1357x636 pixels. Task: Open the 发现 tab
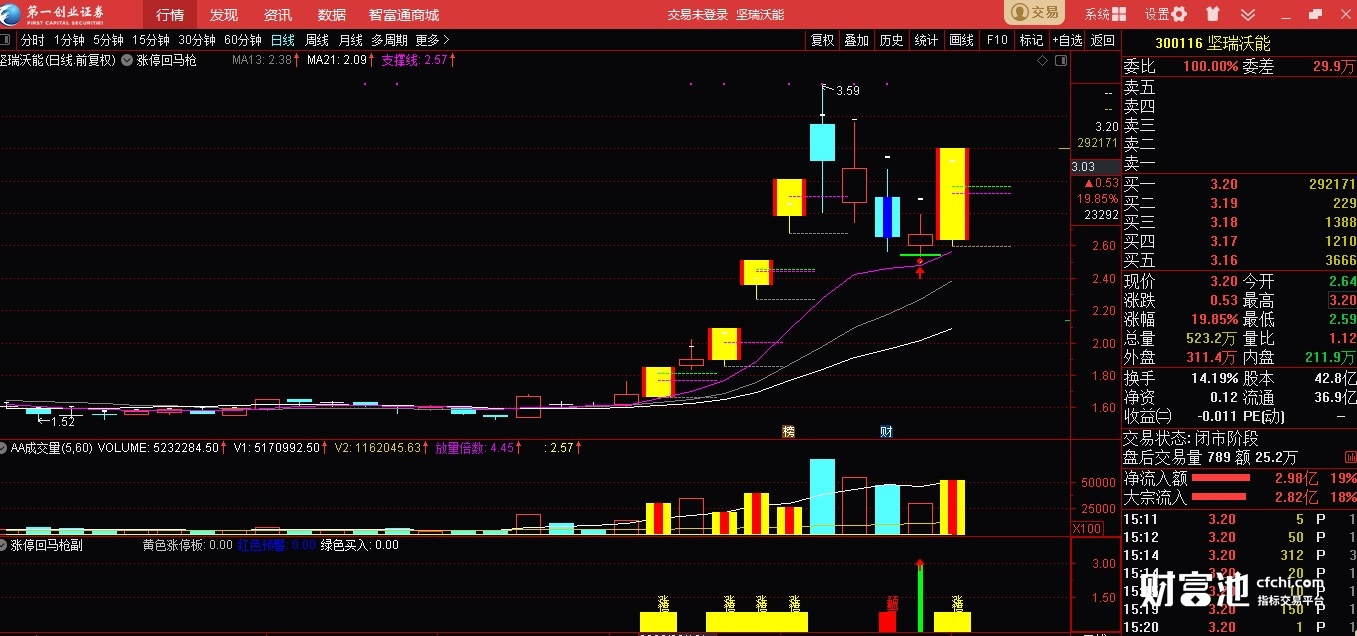[224, 14]
